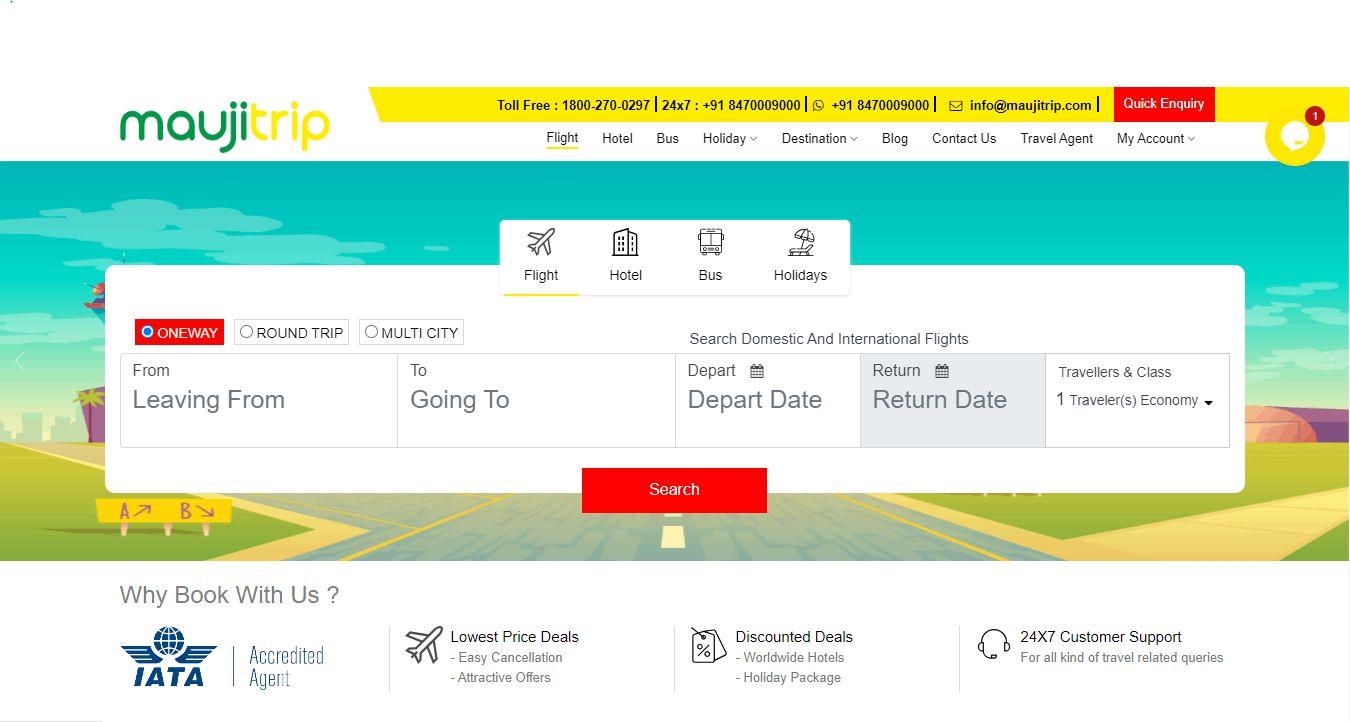
Task: Expand the Holiday menu dropdown
Action: (729, 139)
